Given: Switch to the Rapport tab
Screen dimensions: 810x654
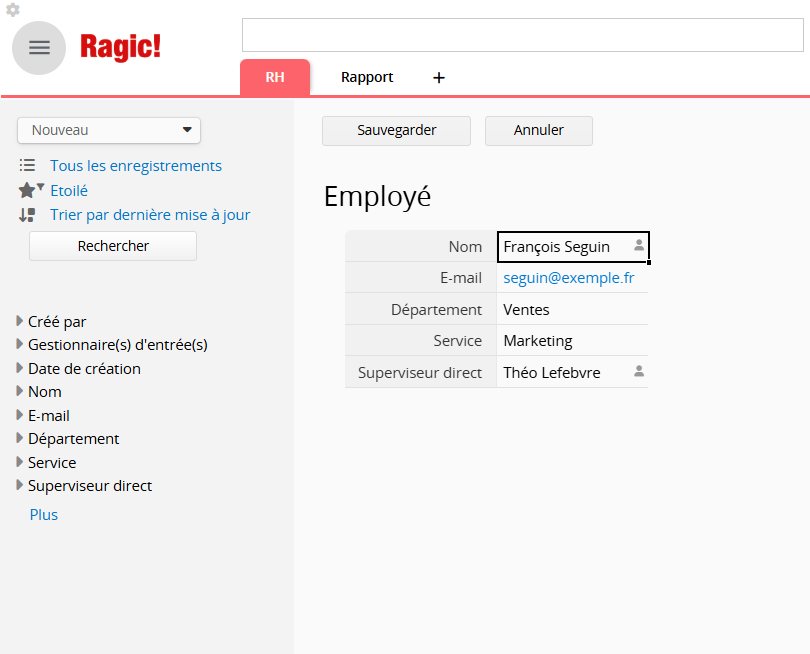Looking at the screenshot, I should 367,77.
